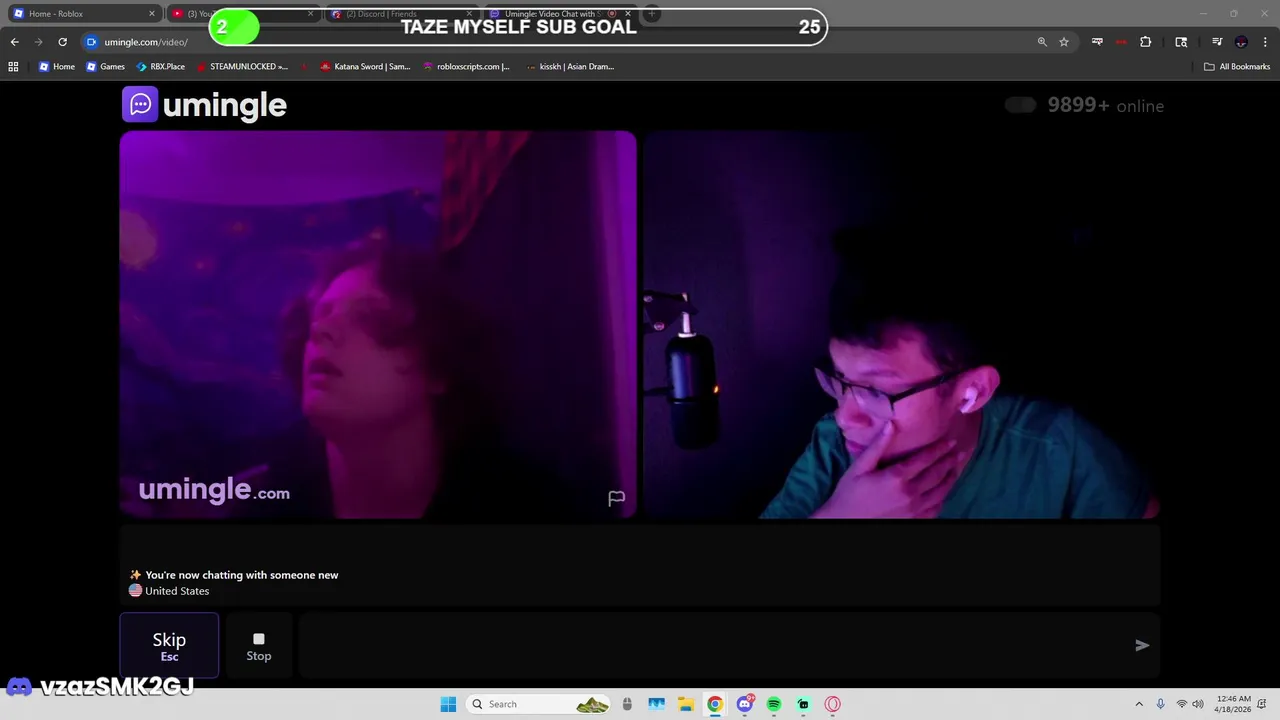Click the taskbar Search box

(540, 704)
